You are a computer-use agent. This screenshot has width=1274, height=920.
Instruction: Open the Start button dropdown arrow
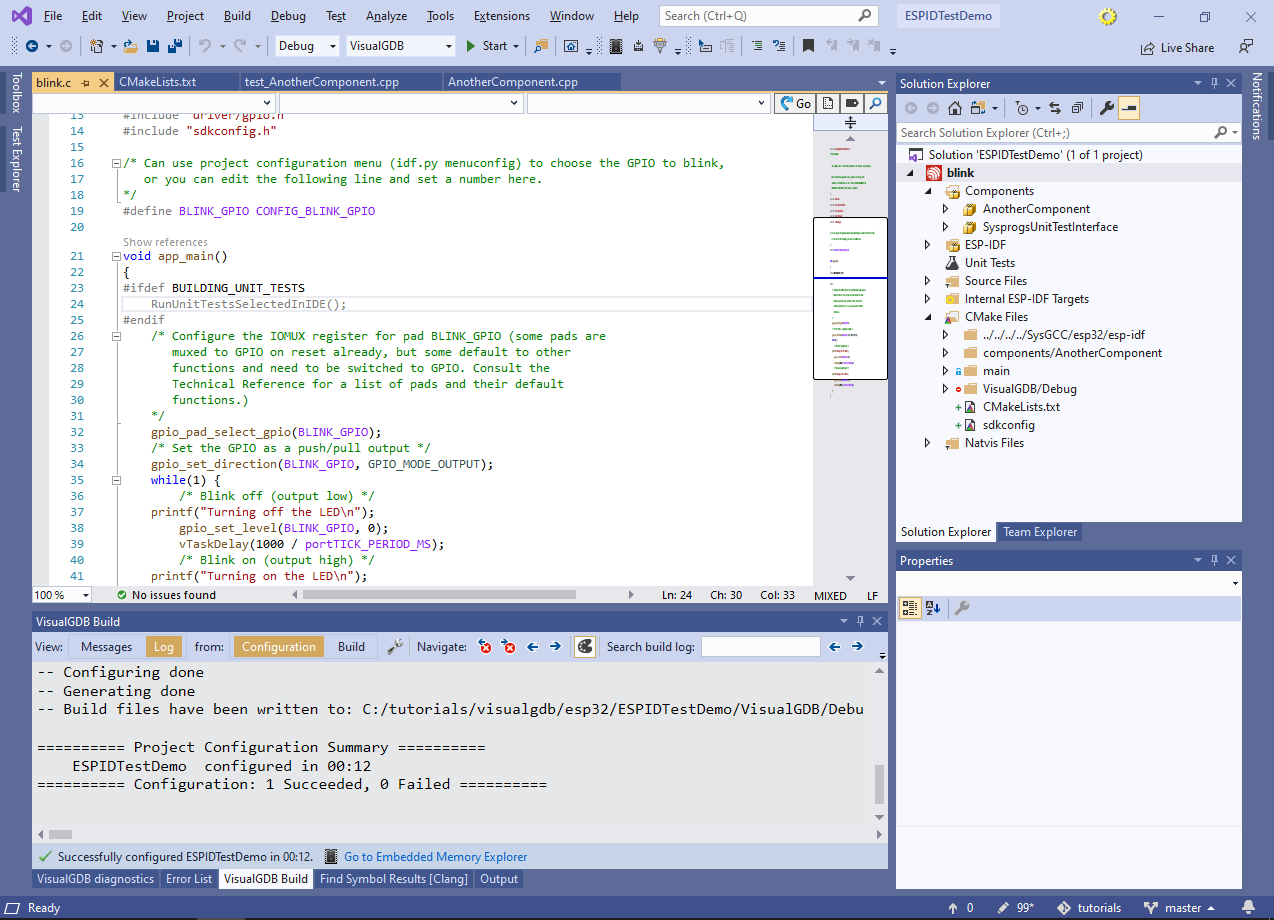pyautogui.click(x=516, y=46)
